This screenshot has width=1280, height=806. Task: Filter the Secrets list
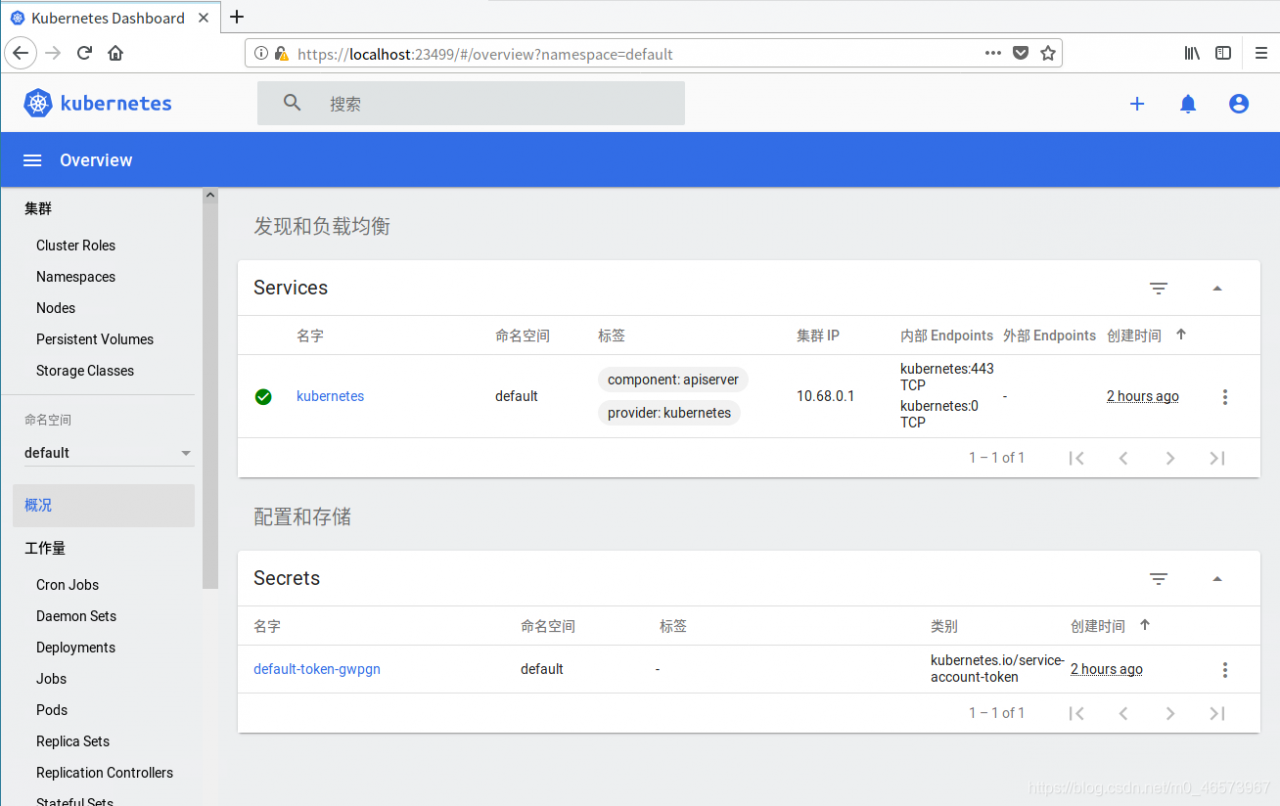click(1158, 579)
